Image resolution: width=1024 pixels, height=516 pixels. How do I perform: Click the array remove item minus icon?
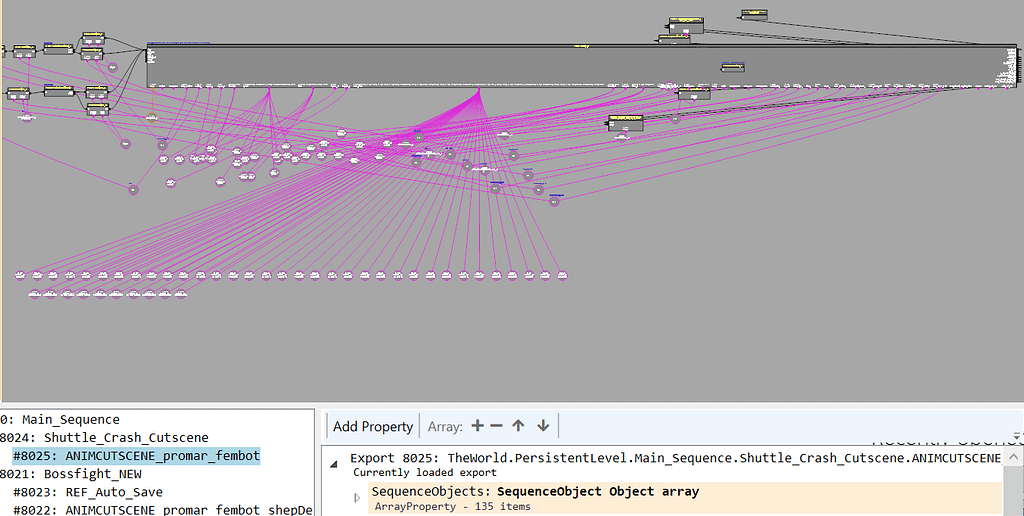497,426
